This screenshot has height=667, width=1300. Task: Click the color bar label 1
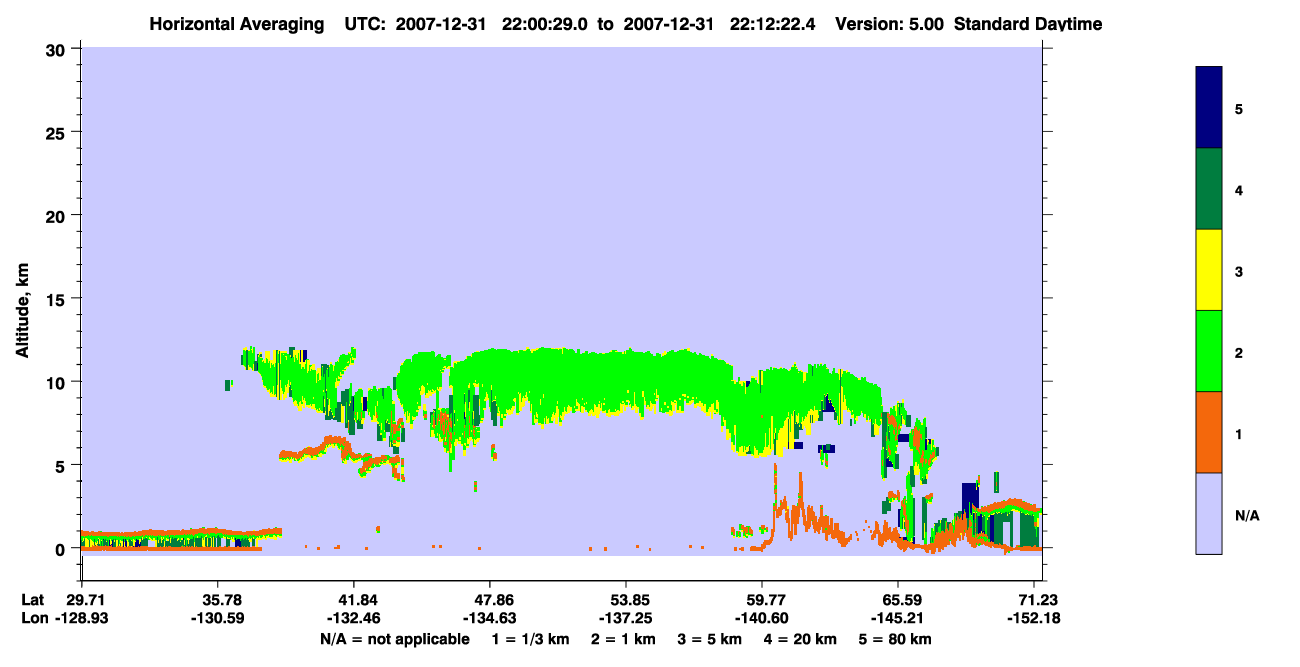tap(1239, 434)
